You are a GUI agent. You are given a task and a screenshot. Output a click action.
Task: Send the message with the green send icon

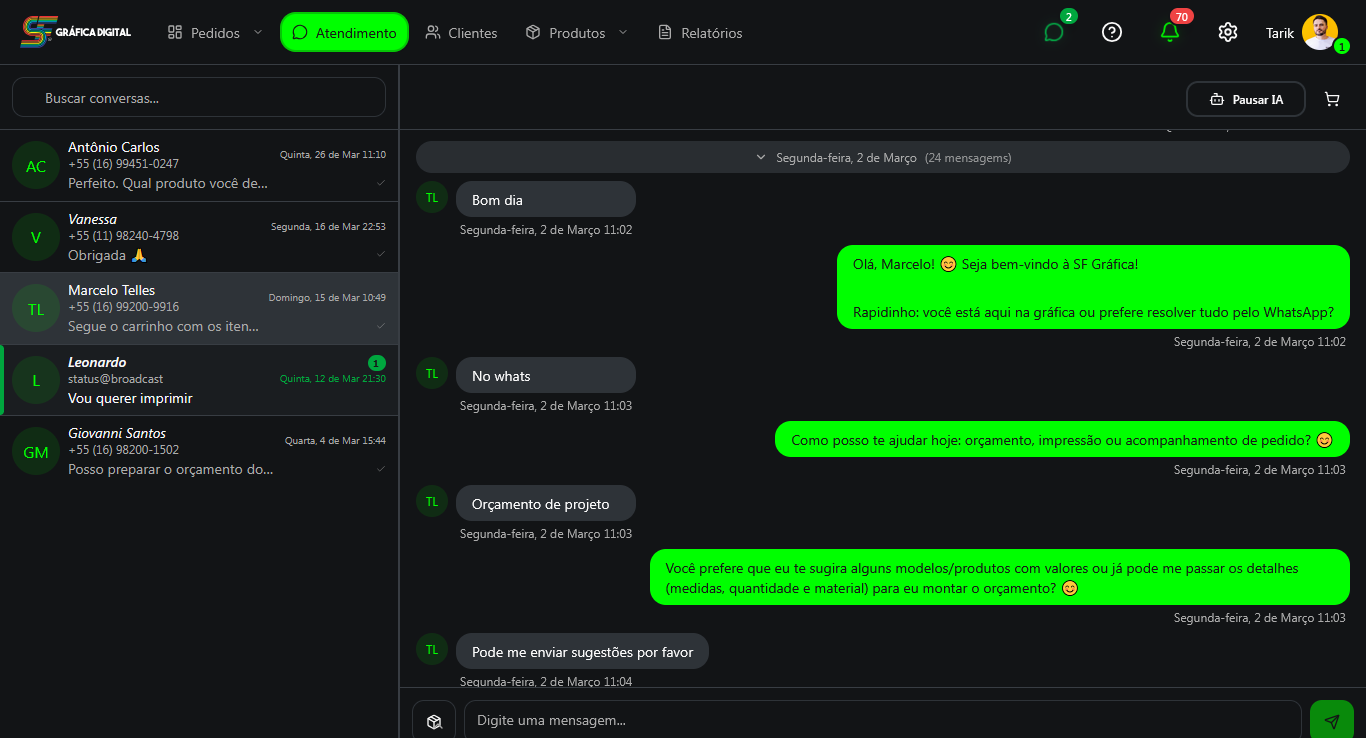click(1331, 720)
